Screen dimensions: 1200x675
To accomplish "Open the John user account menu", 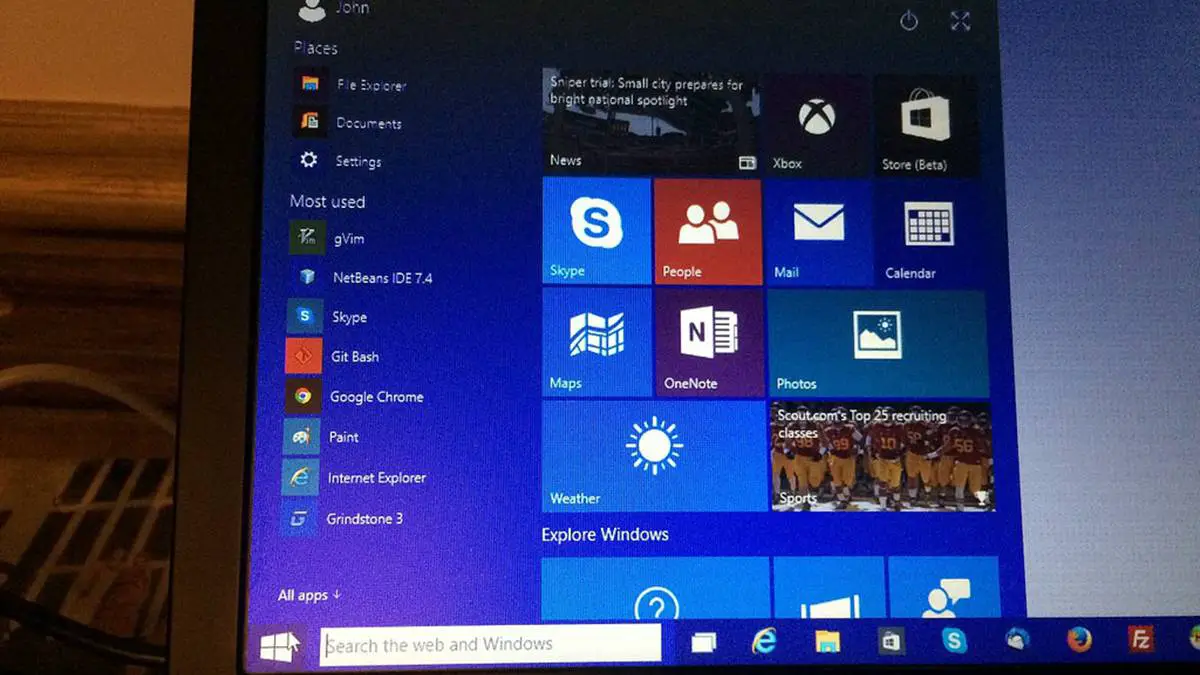I will click(334, 9).
